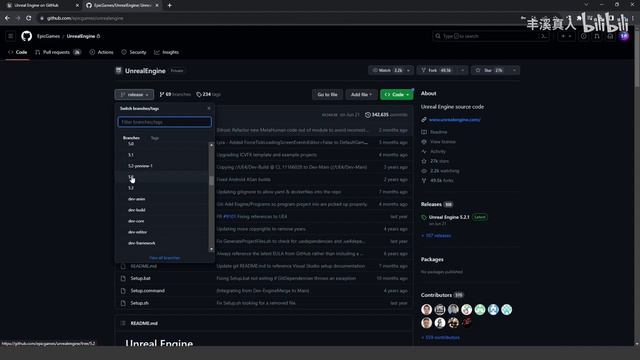This screenshot has width=640, height=360.
Task: Click View all branches link
Action: tap(164, 258)
